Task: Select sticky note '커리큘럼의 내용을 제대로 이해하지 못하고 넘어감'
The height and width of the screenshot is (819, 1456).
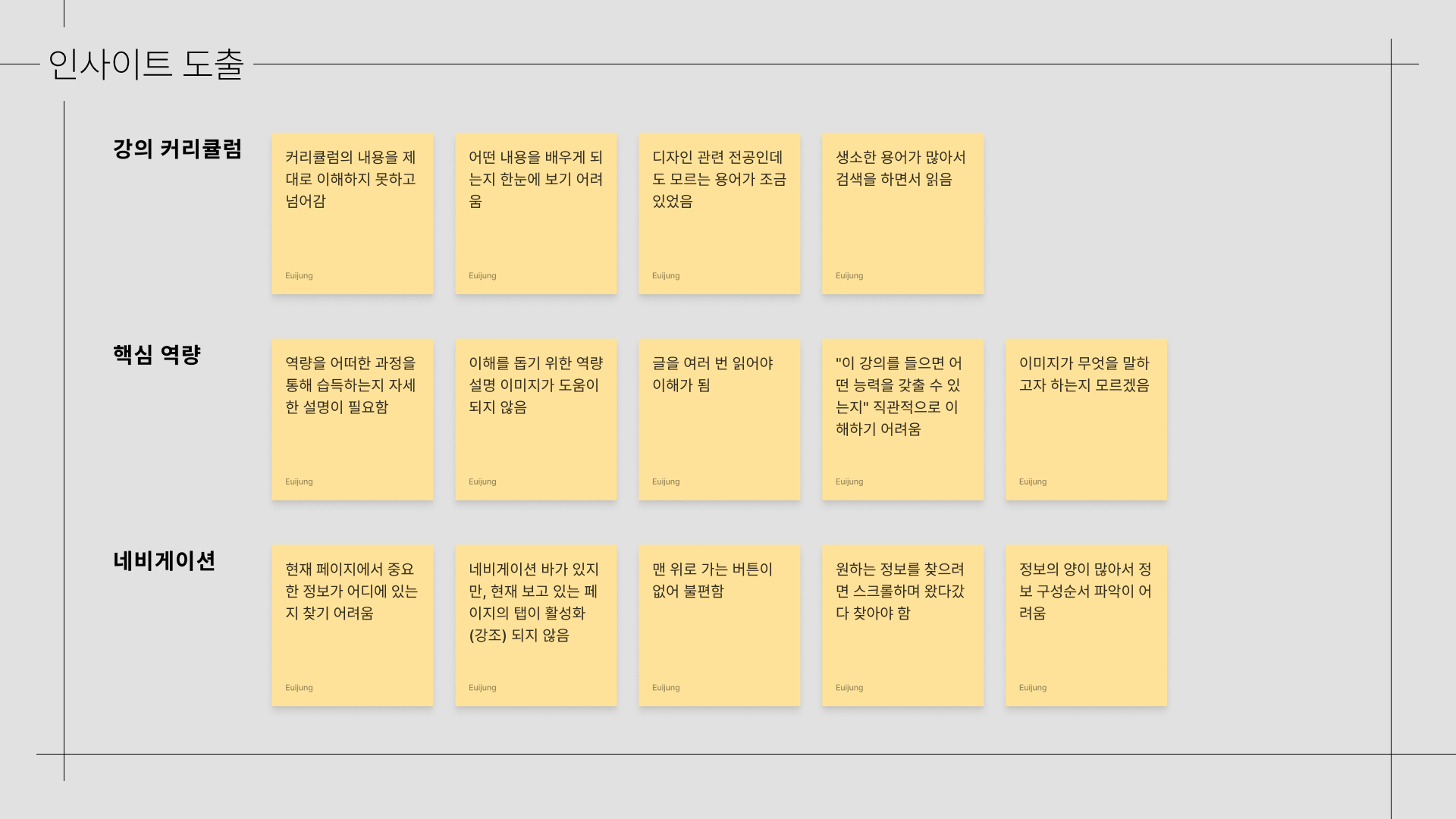Action: pyautogui.click(x=352, y=214)
